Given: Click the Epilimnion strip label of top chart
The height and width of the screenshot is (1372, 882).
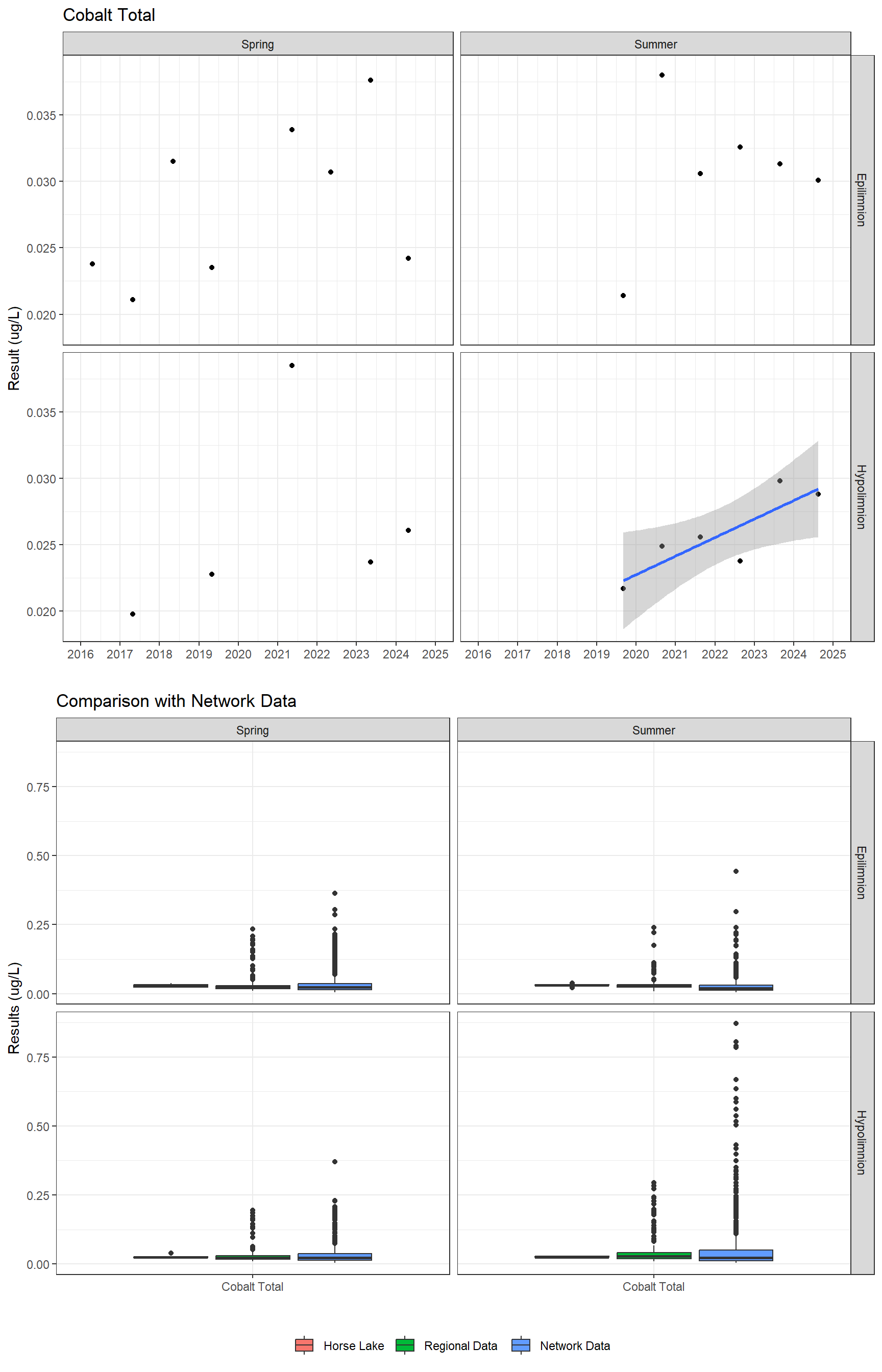Looking at the screenshot, I should tap(862, 200).
